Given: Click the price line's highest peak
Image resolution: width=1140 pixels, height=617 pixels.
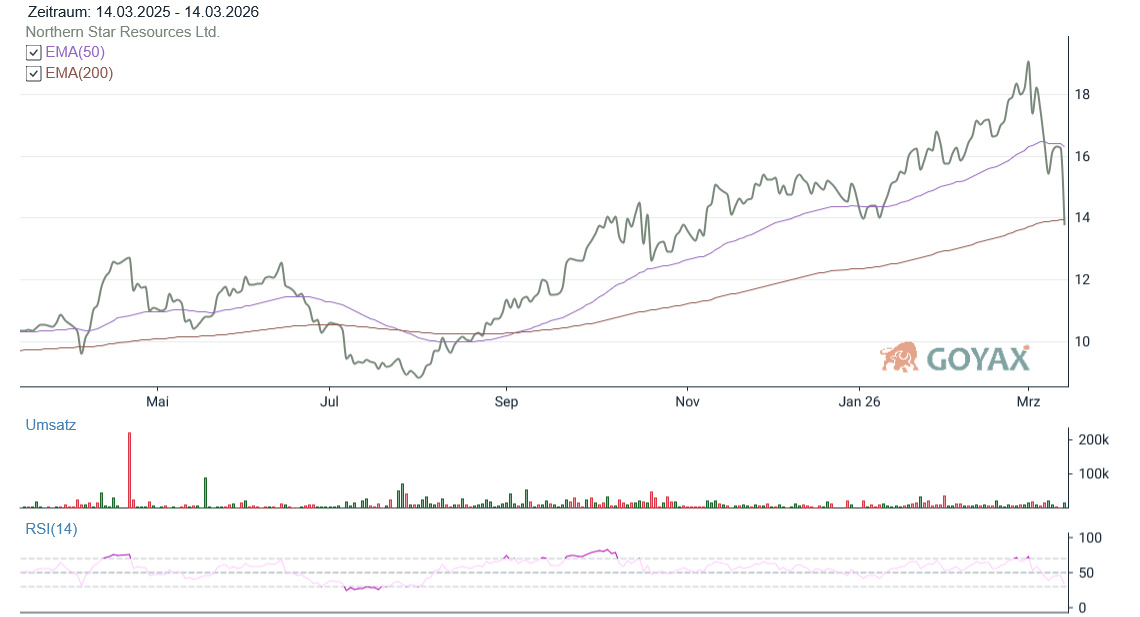Looking at the screenshot, I should pyautogui.click(x=1028, y=62).
